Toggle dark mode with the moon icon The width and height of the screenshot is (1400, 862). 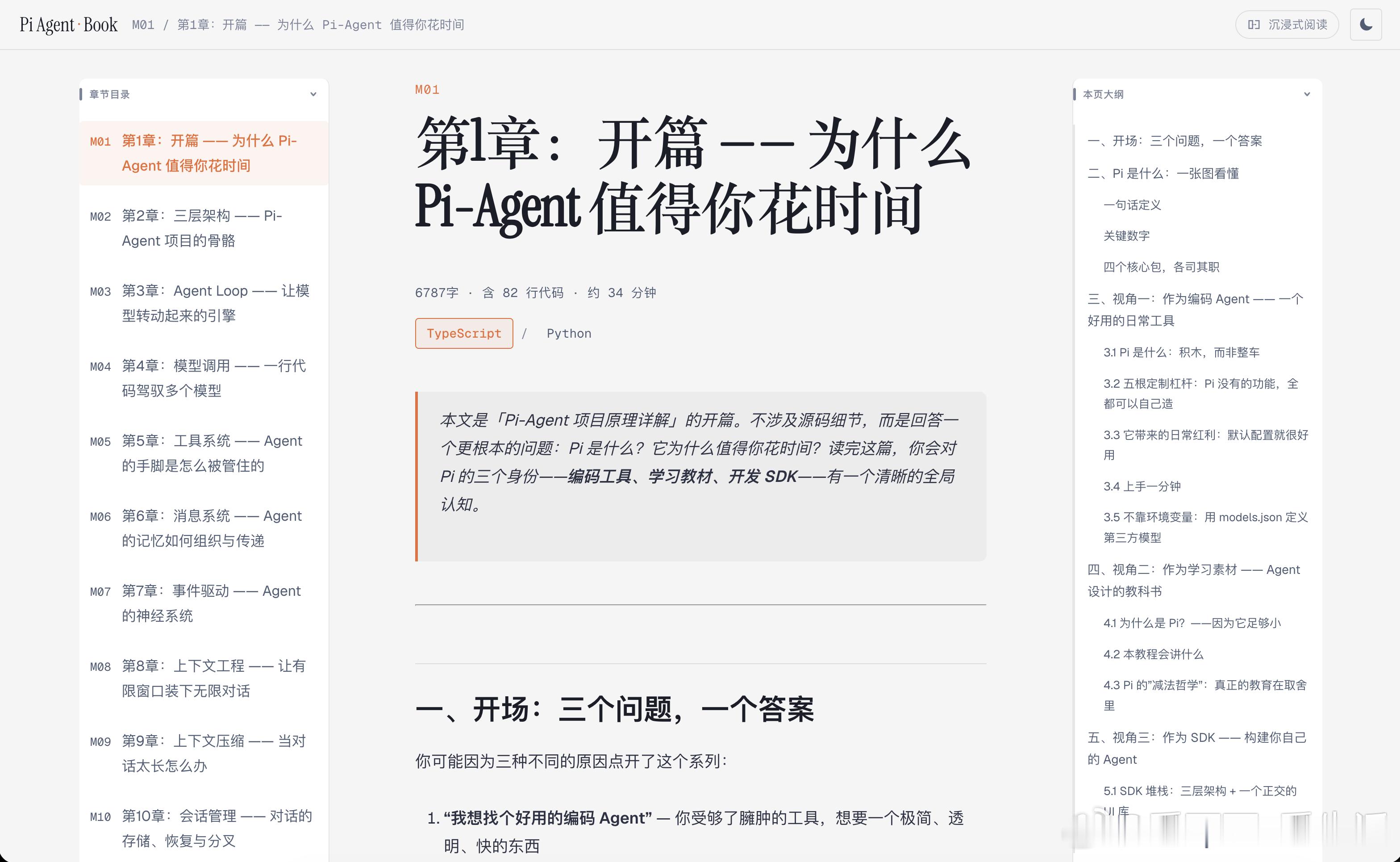tap(1365, 25)
